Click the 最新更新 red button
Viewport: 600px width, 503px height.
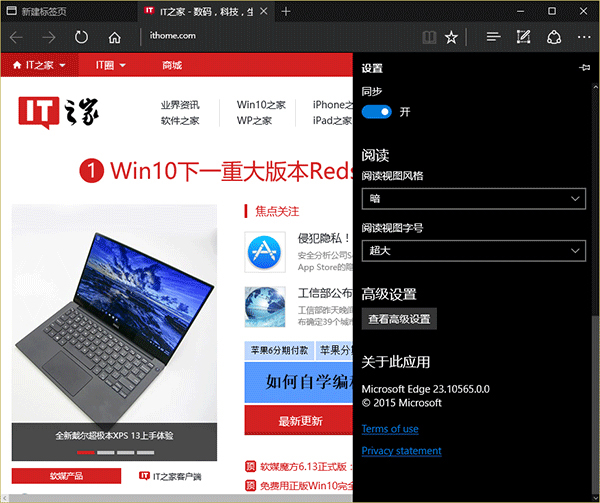(298, 421)
